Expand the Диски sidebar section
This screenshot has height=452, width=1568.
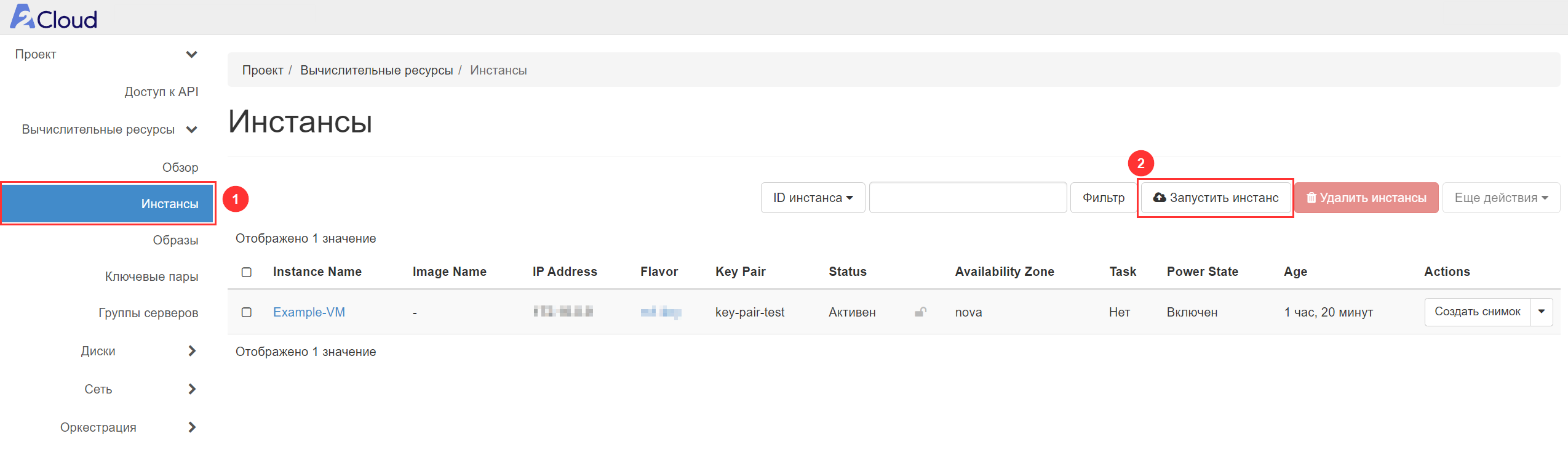pyautogui.click(x=191, y=351)
